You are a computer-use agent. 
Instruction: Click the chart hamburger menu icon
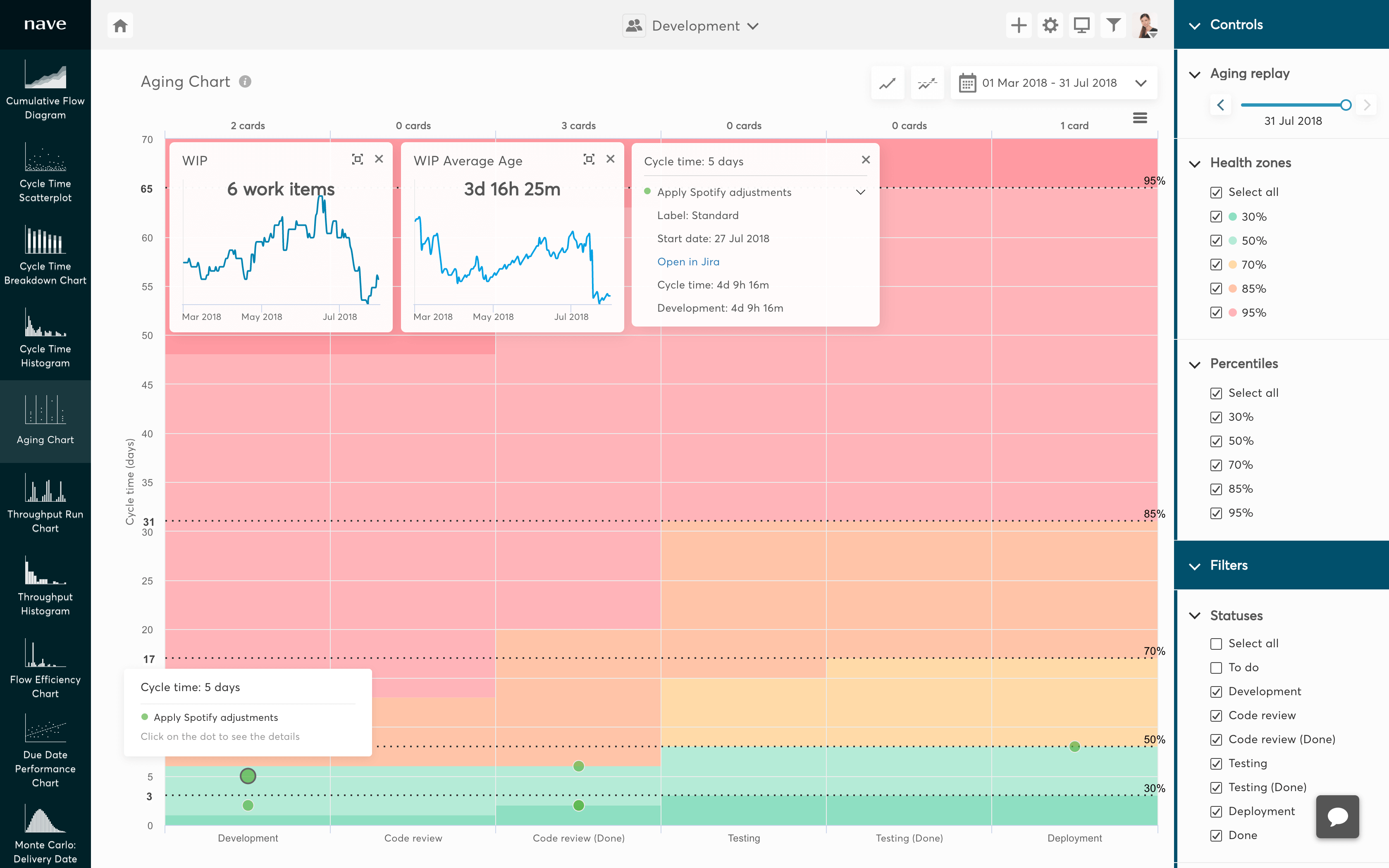[x=1140, y=118]
